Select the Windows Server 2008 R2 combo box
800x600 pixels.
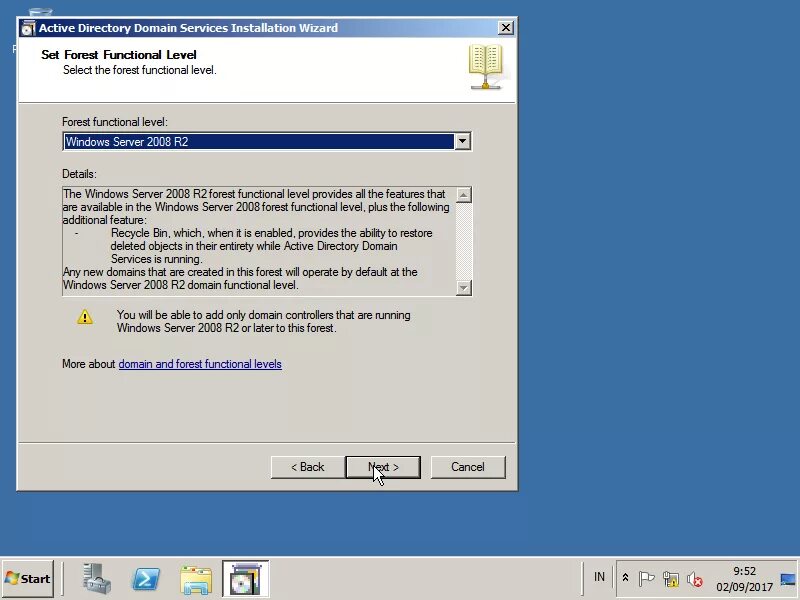pos(266,141)
